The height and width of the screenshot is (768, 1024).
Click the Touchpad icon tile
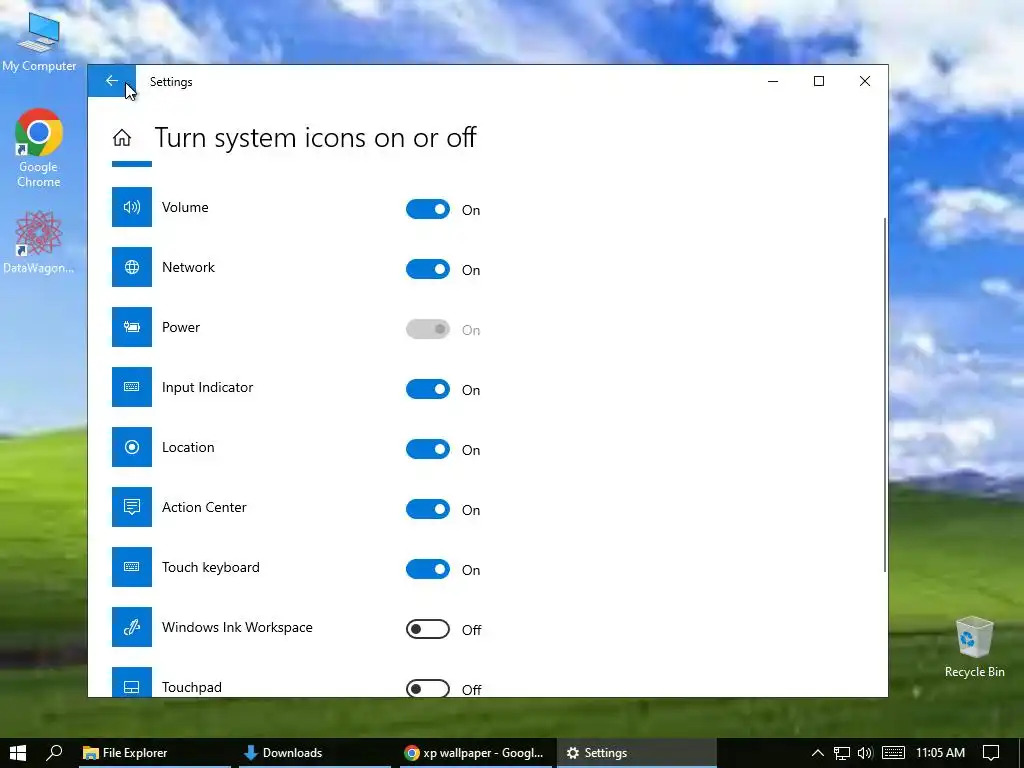tap(132, 682)
